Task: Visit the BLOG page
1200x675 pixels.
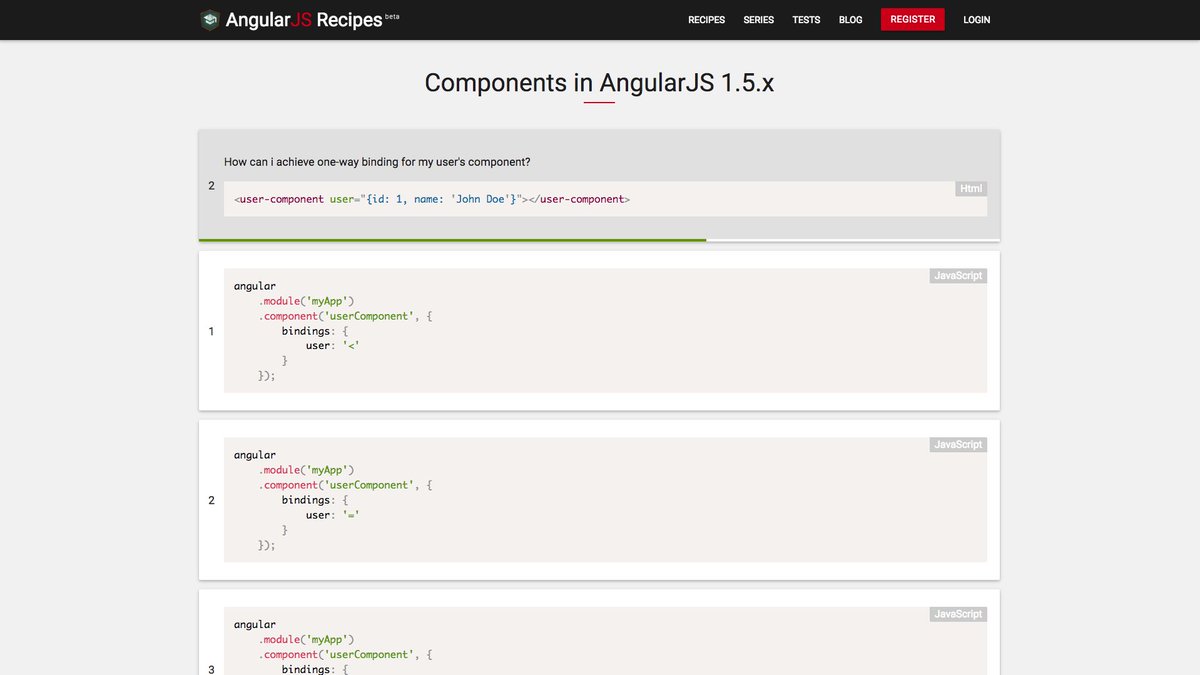Action: coord(851,20)
